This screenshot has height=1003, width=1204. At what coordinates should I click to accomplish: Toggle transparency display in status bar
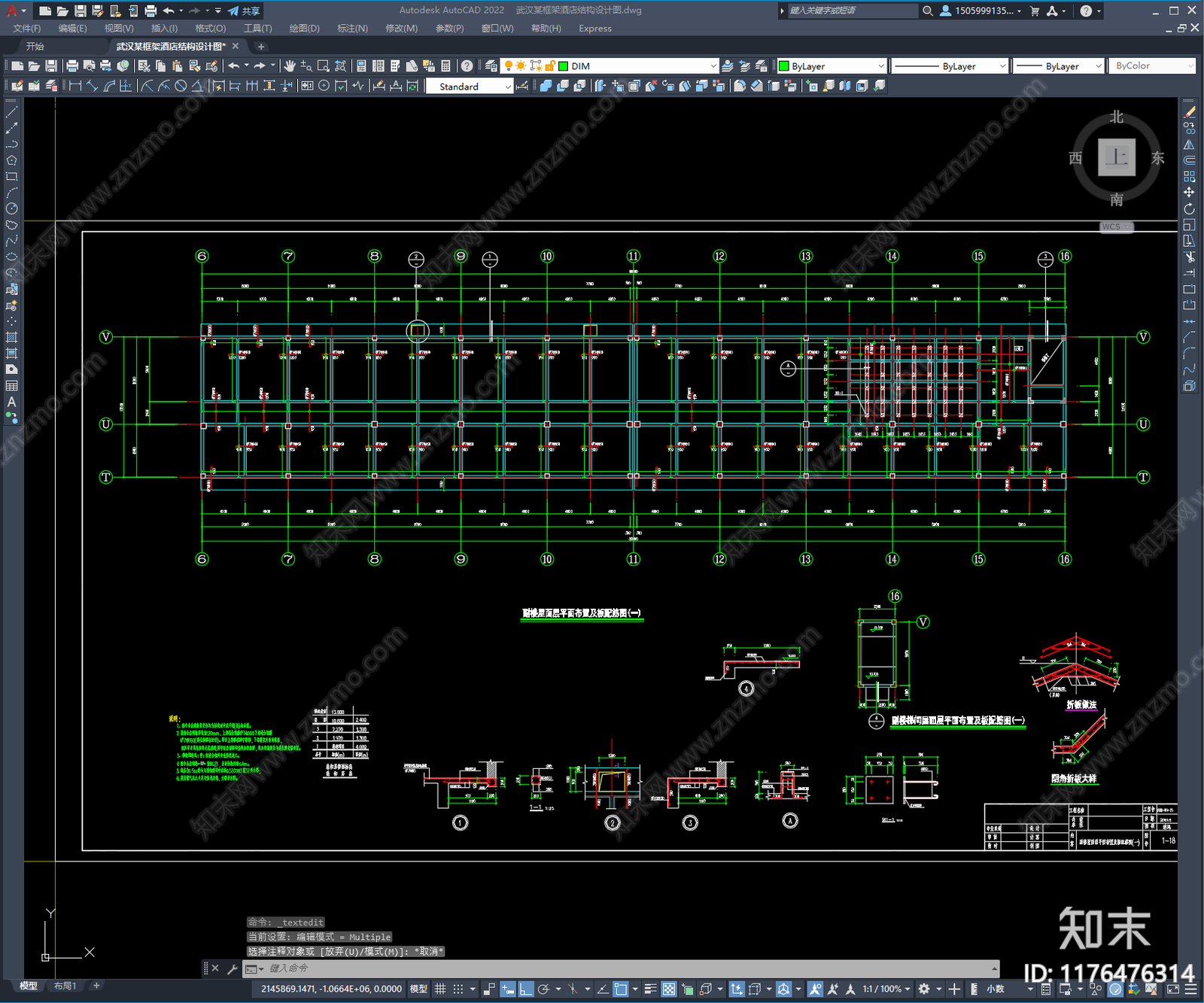click(x=669, y=989)
